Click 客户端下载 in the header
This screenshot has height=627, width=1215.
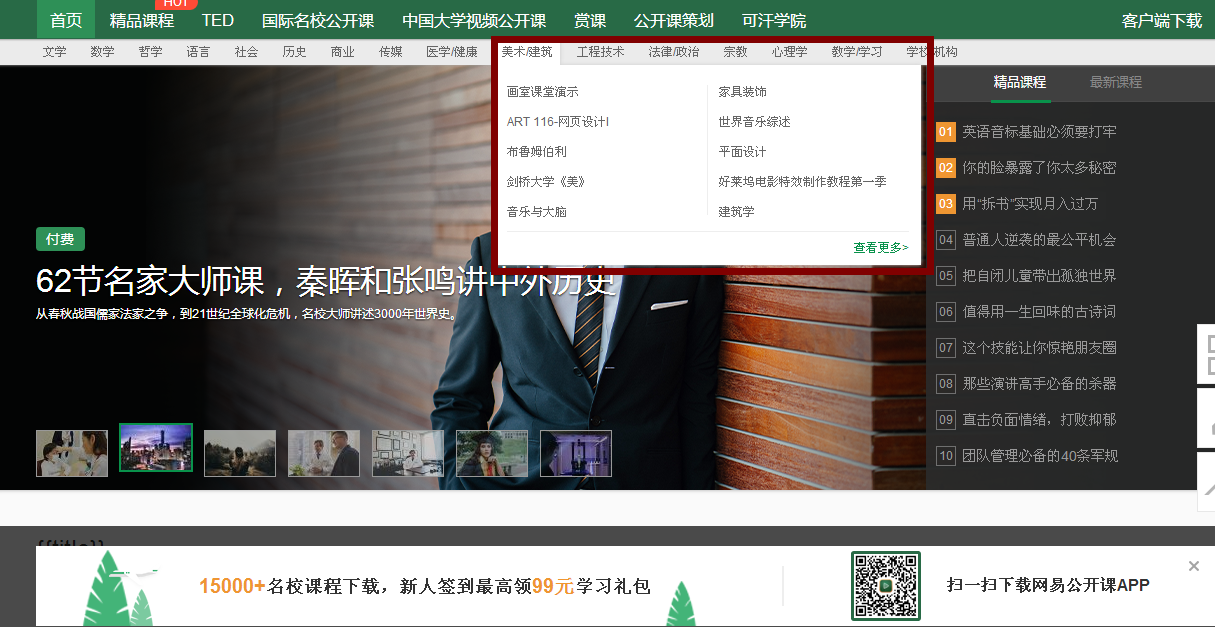click(1161, 21)
